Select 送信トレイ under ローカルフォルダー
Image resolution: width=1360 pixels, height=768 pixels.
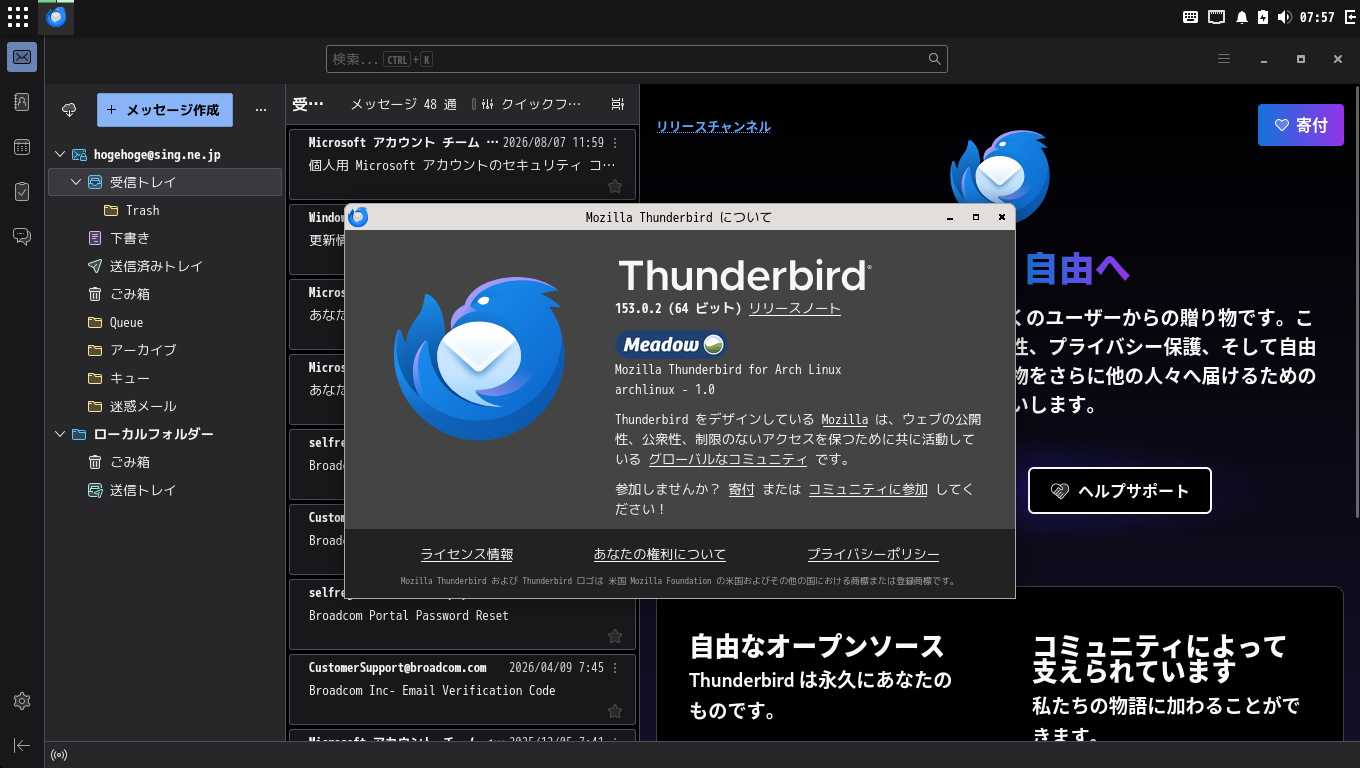click(x=165, y=490)
